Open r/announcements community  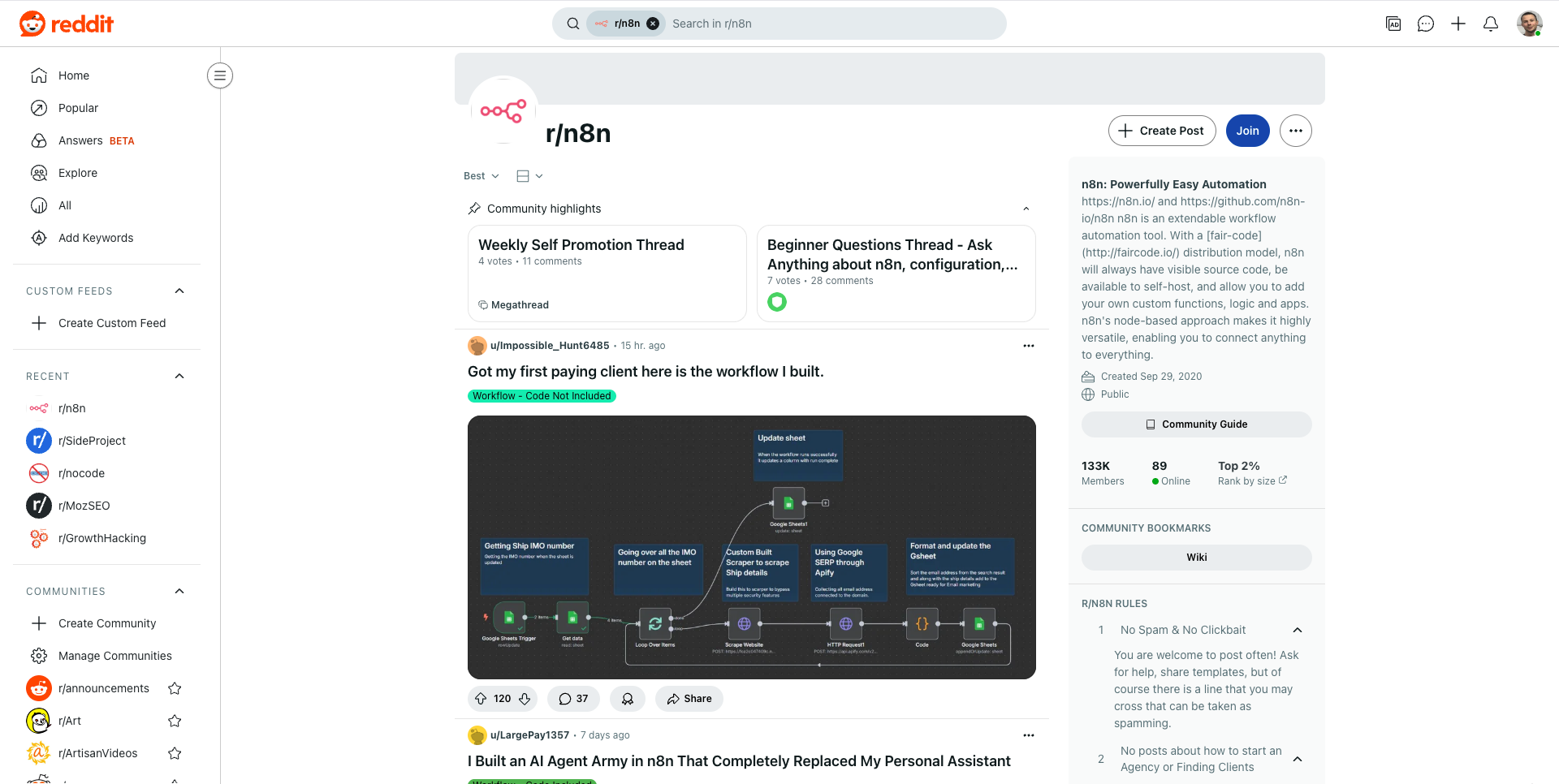click(x=104, y=688)
